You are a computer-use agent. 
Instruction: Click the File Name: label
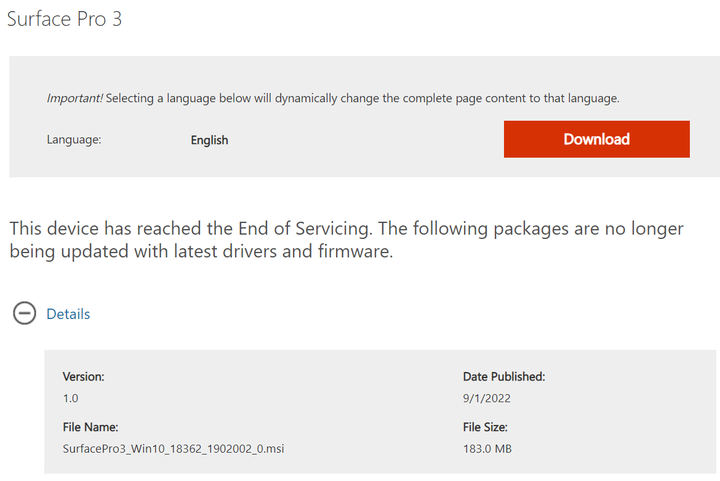[x=90, y=427]
